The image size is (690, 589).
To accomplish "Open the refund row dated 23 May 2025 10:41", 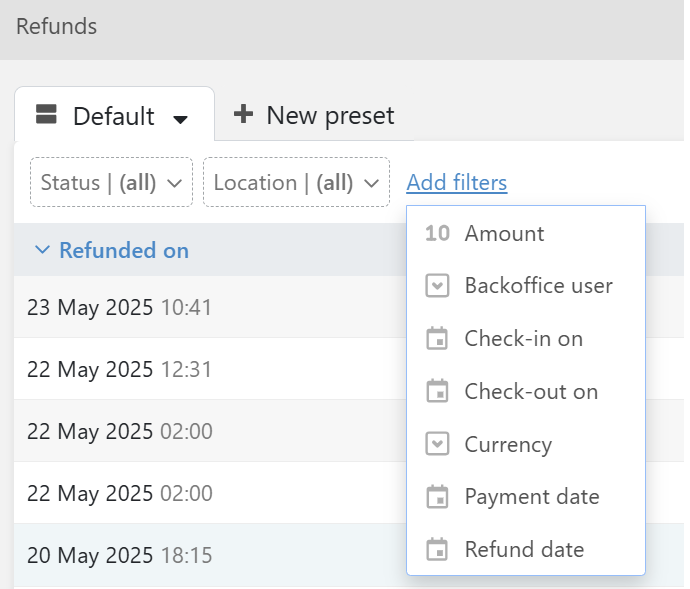I will pos(119,307).
